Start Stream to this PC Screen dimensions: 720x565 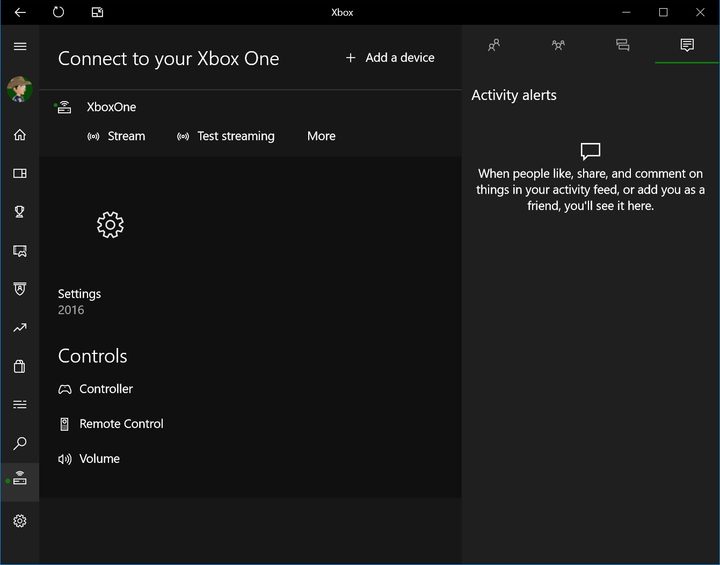pyautogui.click(x=116, y=136)
